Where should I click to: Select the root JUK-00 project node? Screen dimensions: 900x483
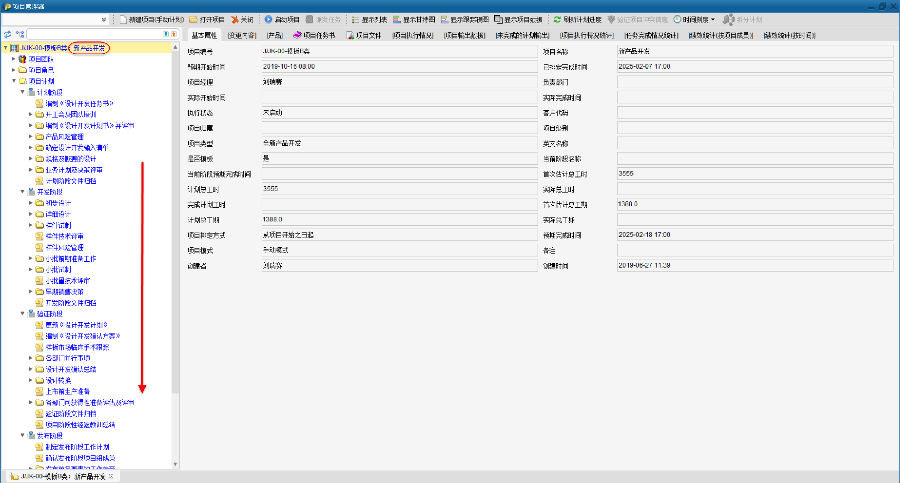coord(43,47)
